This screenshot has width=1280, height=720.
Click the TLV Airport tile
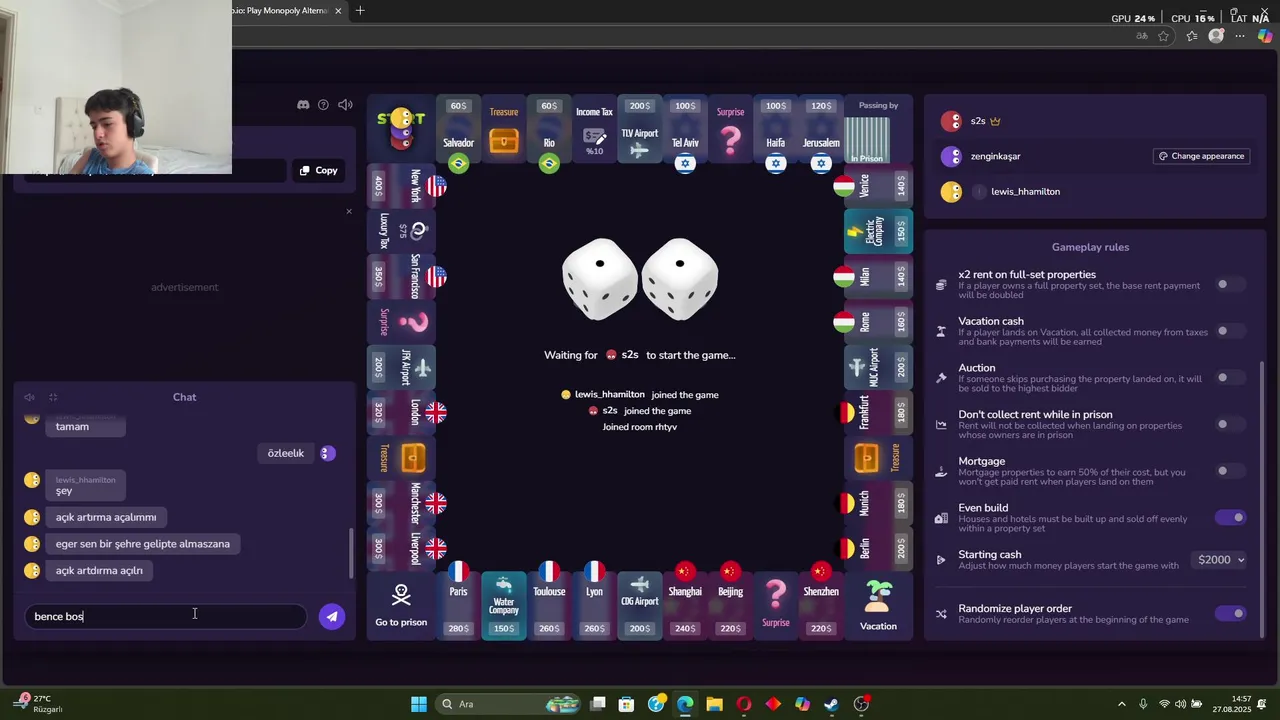pos(640,130)
